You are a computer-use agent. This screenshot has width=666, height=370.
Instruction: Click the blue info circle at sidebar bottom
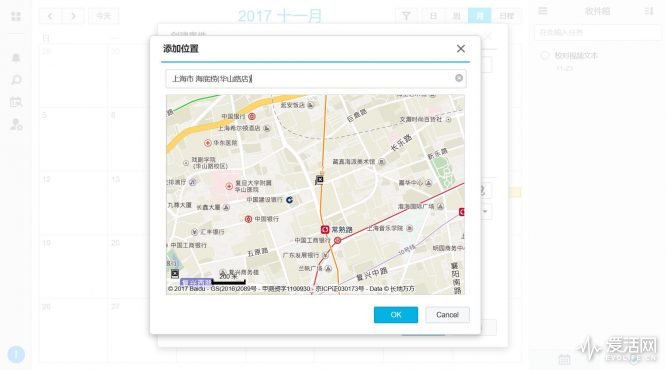point(16,354)
